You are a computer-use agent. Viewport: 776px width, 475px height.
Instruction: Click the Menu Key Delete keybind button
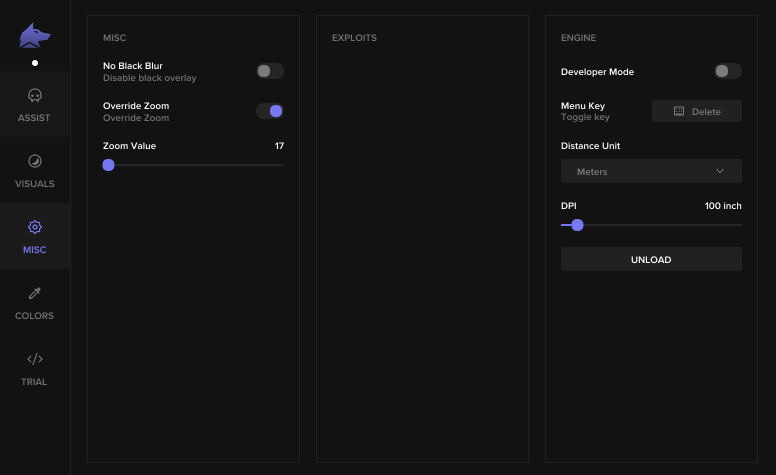coord(696,111)
